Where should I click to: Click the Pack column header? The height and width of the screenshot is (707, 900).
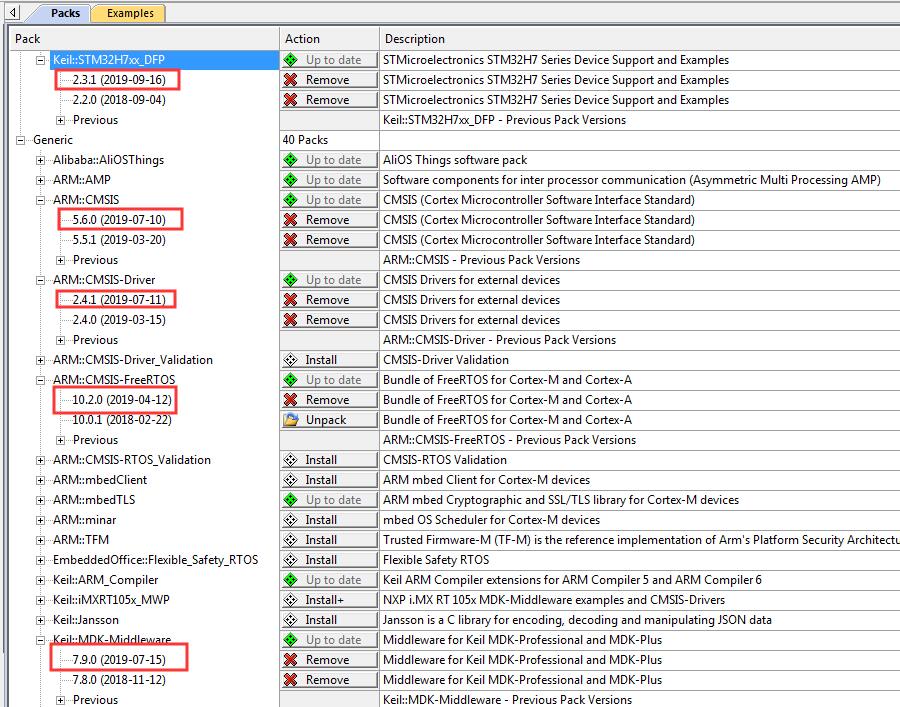click(x=145, y=38)
